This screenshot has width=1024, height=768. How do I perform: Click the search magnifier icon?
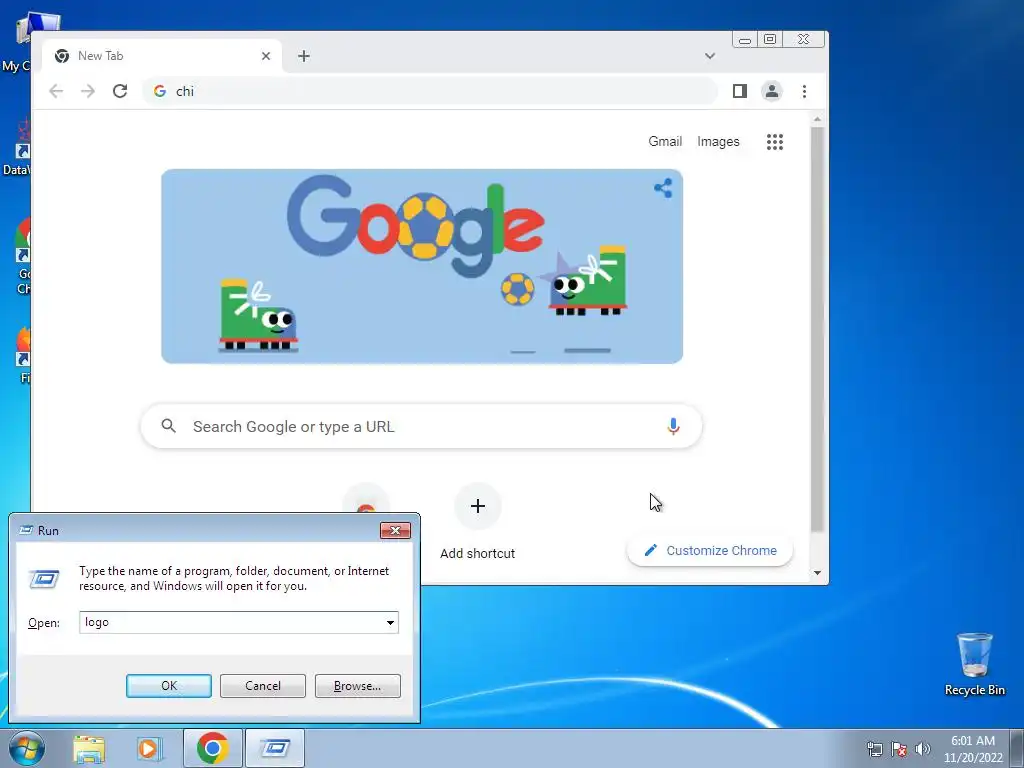168,426
